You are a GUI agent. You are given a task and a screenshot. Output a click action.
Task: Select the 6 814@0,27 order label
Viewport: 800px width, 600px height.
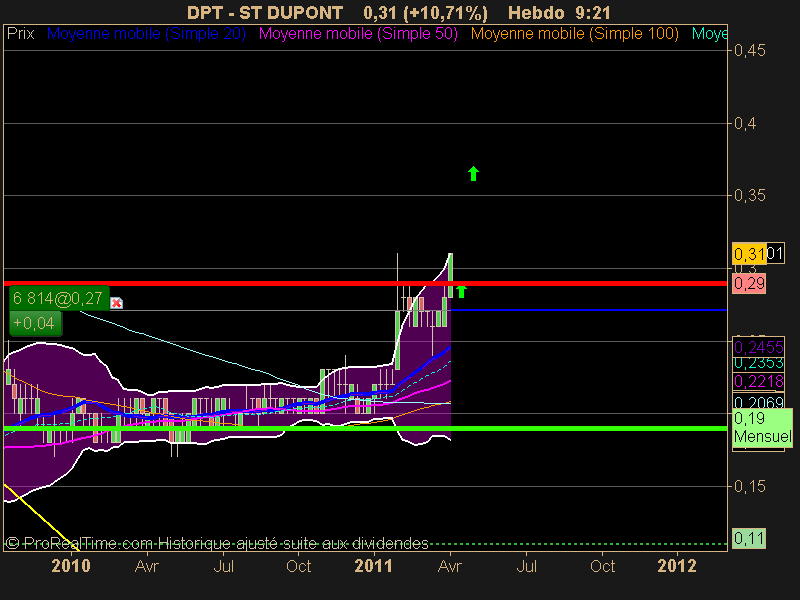[x=59, y=298]
